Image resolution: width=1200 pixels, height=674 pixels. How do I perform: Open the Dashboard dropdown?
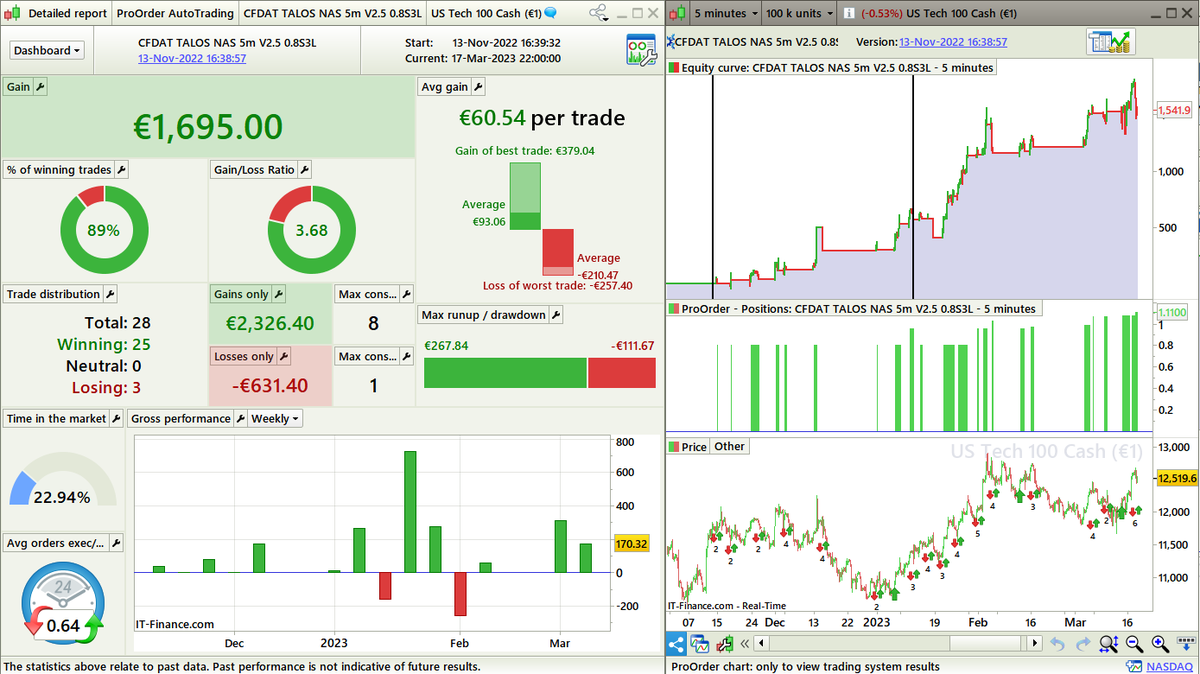[47, 50]
